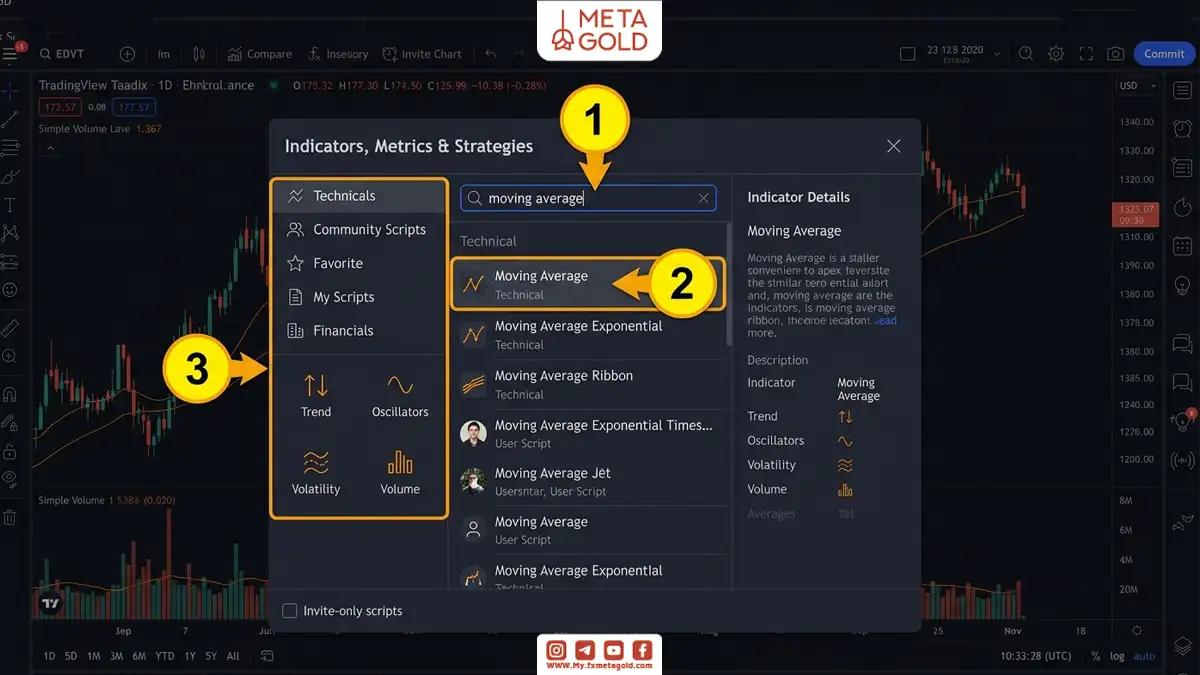Clear the moving average search text
The height and width of the screenshot is (675, 1200).
[703, 198]
